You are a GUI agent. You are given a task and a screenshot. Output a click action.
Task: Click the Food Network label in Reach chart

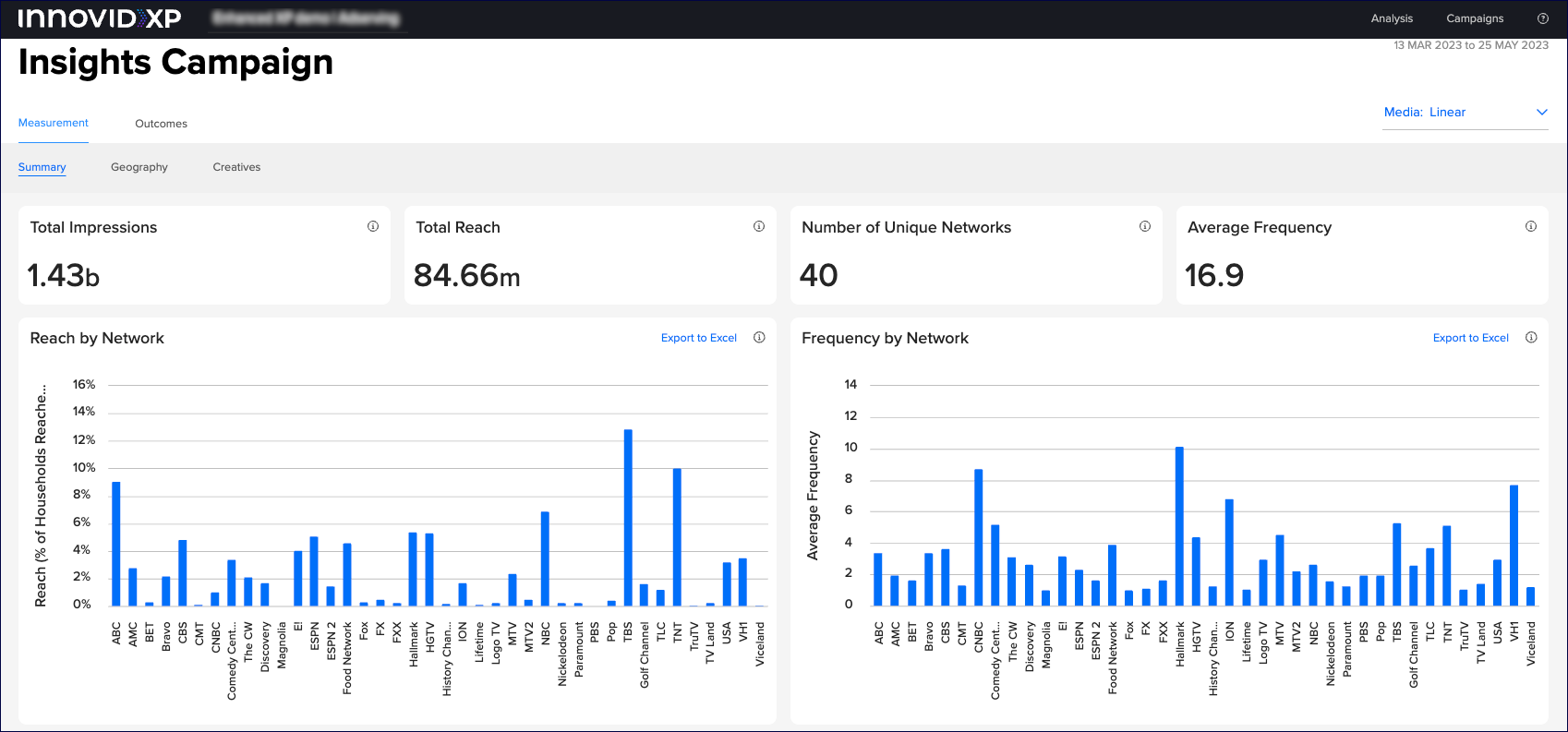pyautogui.click(x=347, y=658)
